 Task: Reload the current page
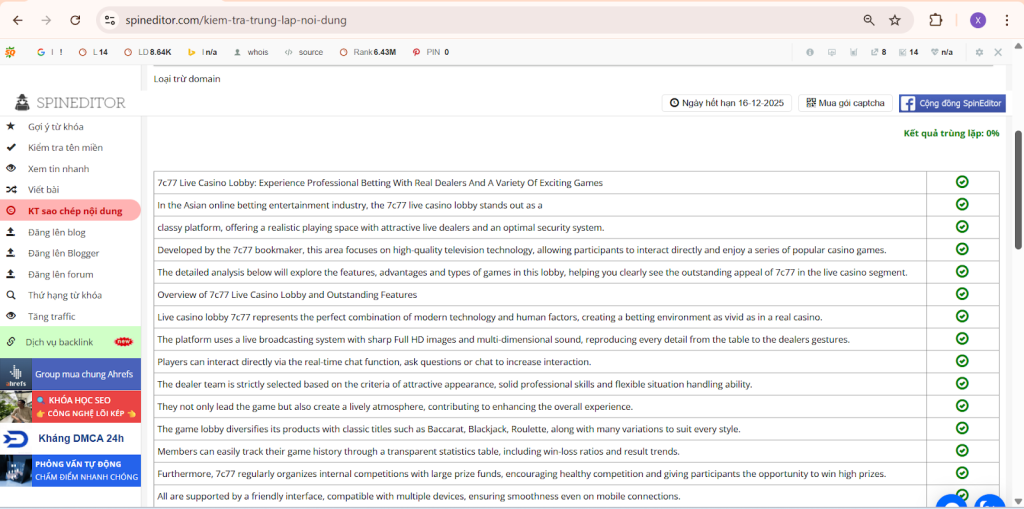pos(76,20)
